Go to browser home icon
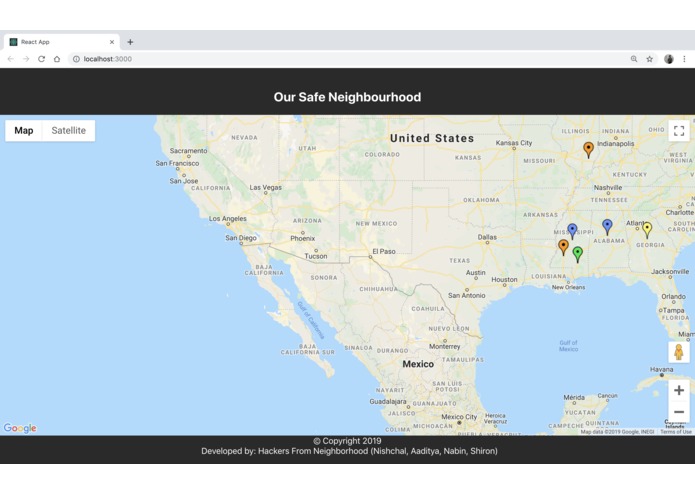 click(x=57, y=59)
